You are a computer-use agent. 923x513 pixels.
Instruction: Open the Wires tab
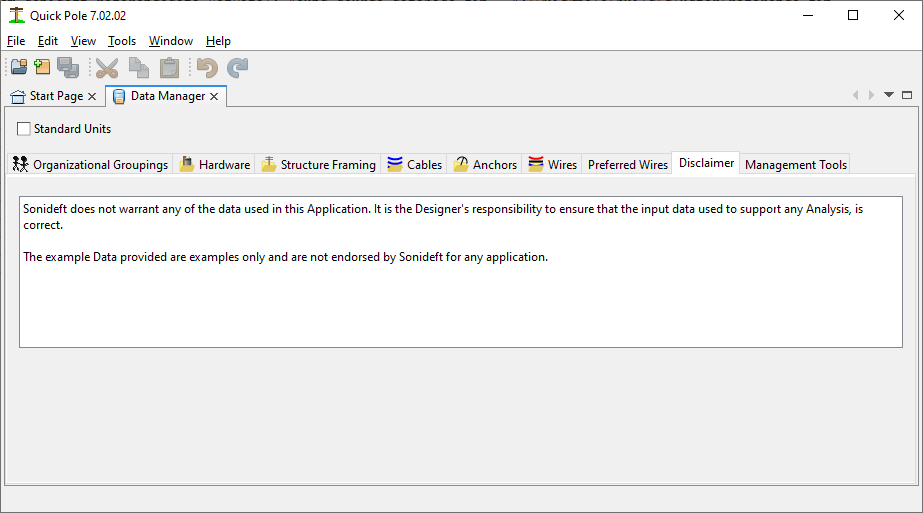552,164
